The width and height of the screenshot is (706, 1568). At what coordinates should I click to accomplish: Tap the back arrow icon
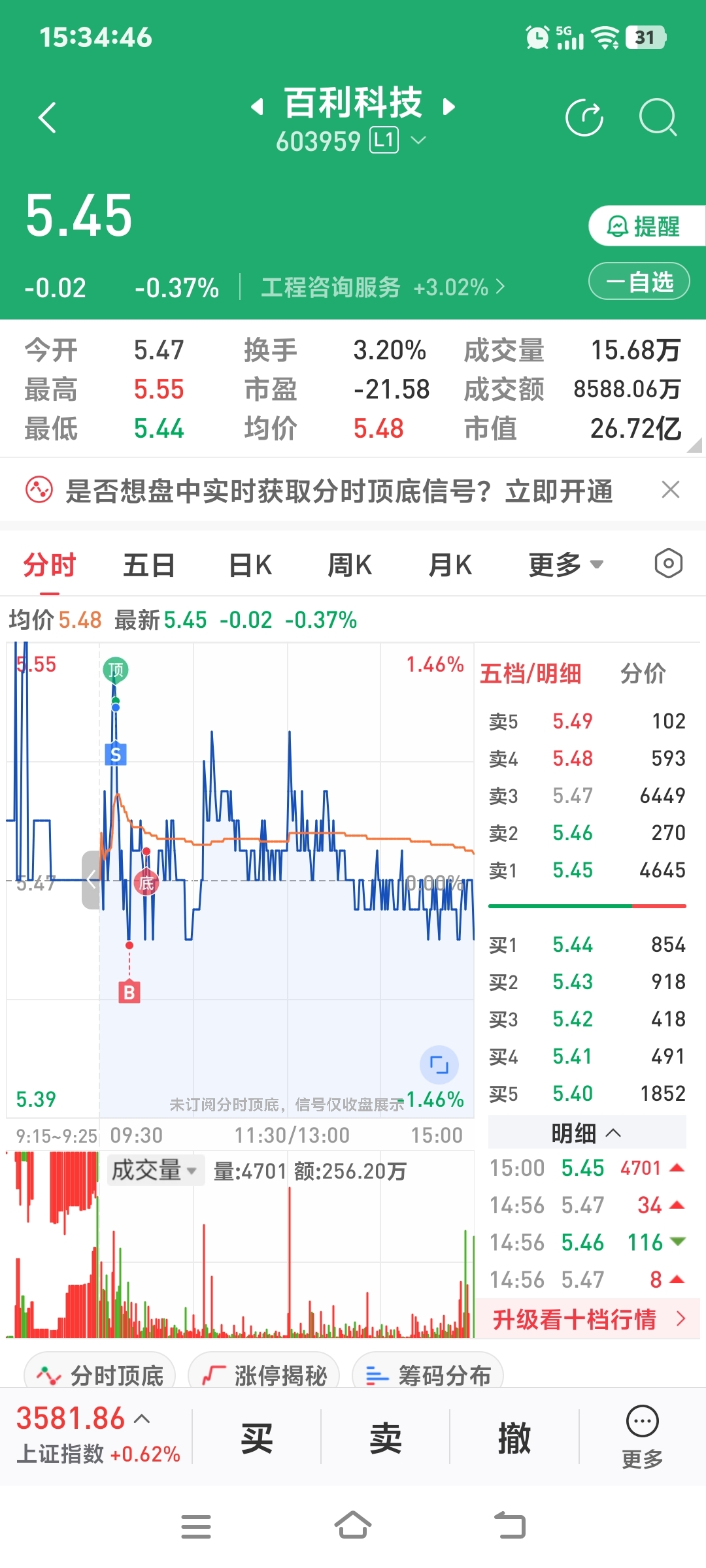[x=47, y=118]
